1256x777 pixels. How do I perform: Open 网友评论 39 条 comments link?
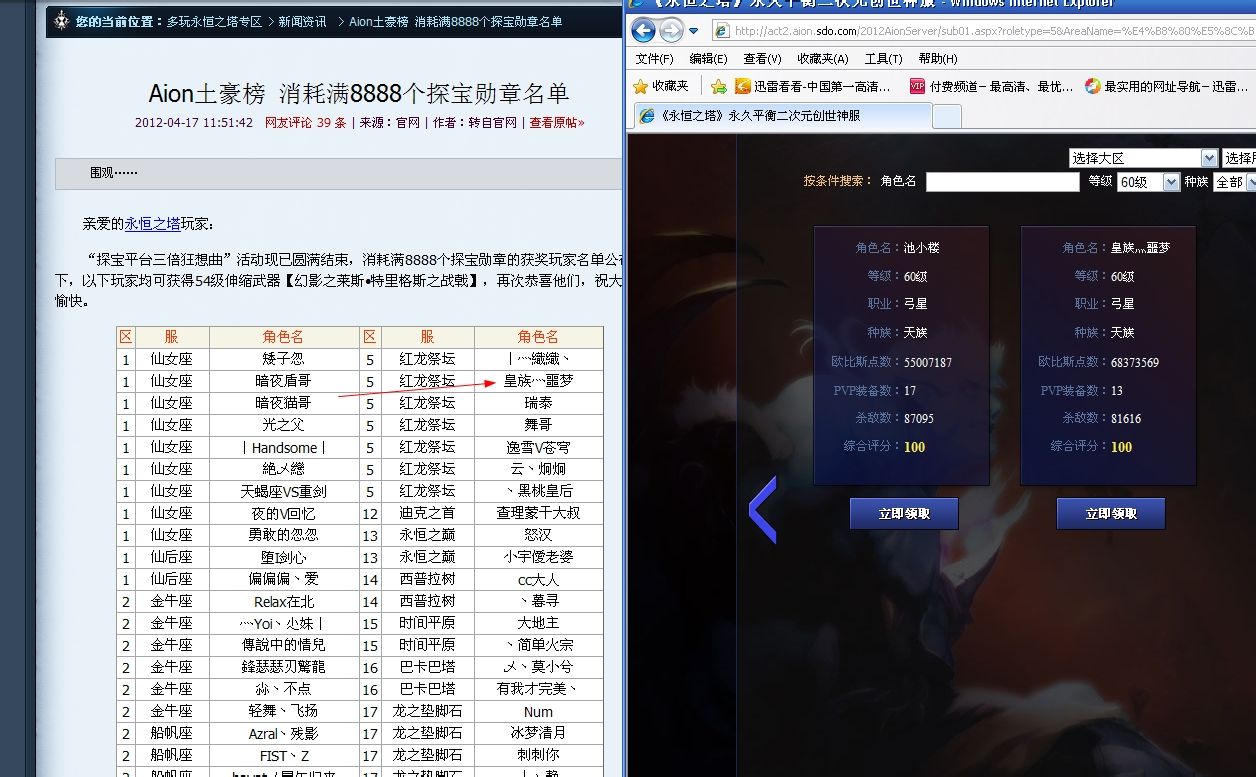[305, 123]
